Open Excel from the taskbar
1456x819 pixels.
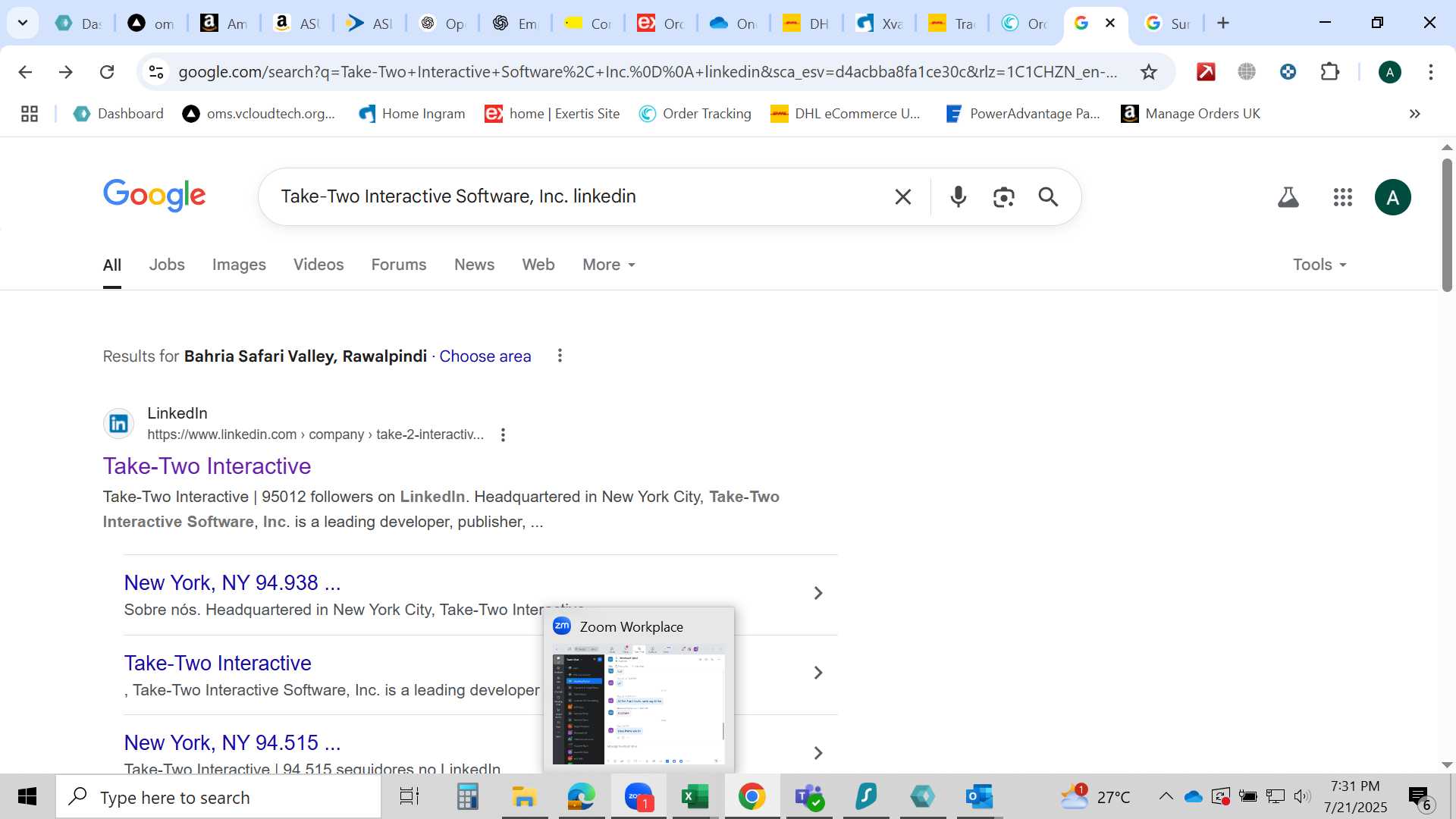tap(695, 797)
